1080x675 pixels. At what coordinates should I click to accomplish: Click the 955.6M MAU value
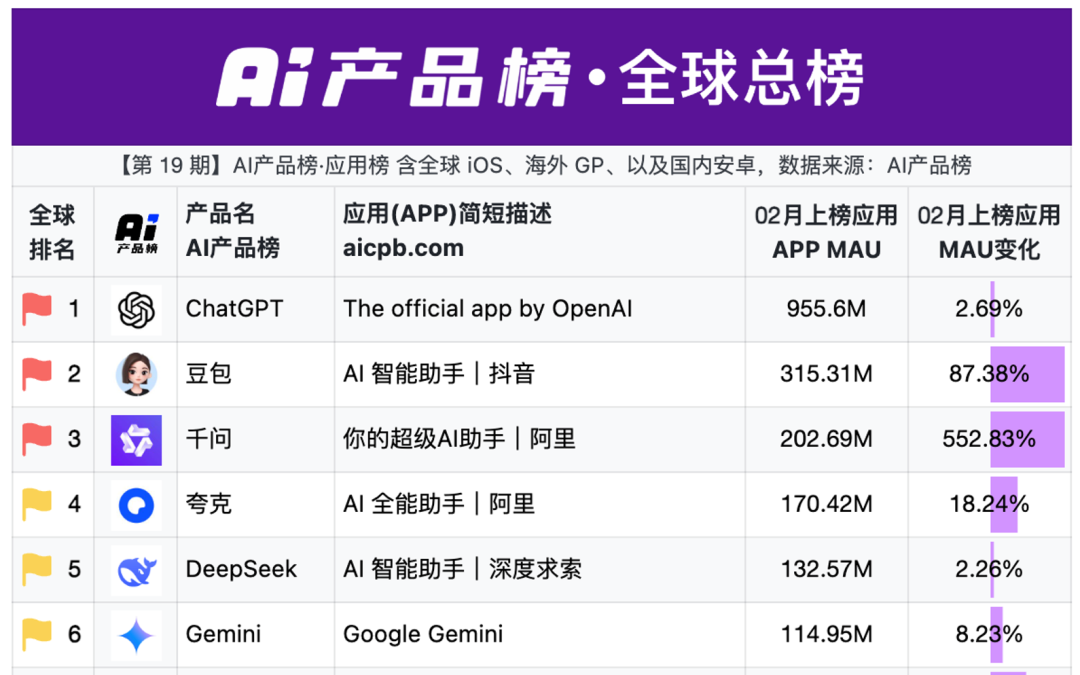point(827,309)
